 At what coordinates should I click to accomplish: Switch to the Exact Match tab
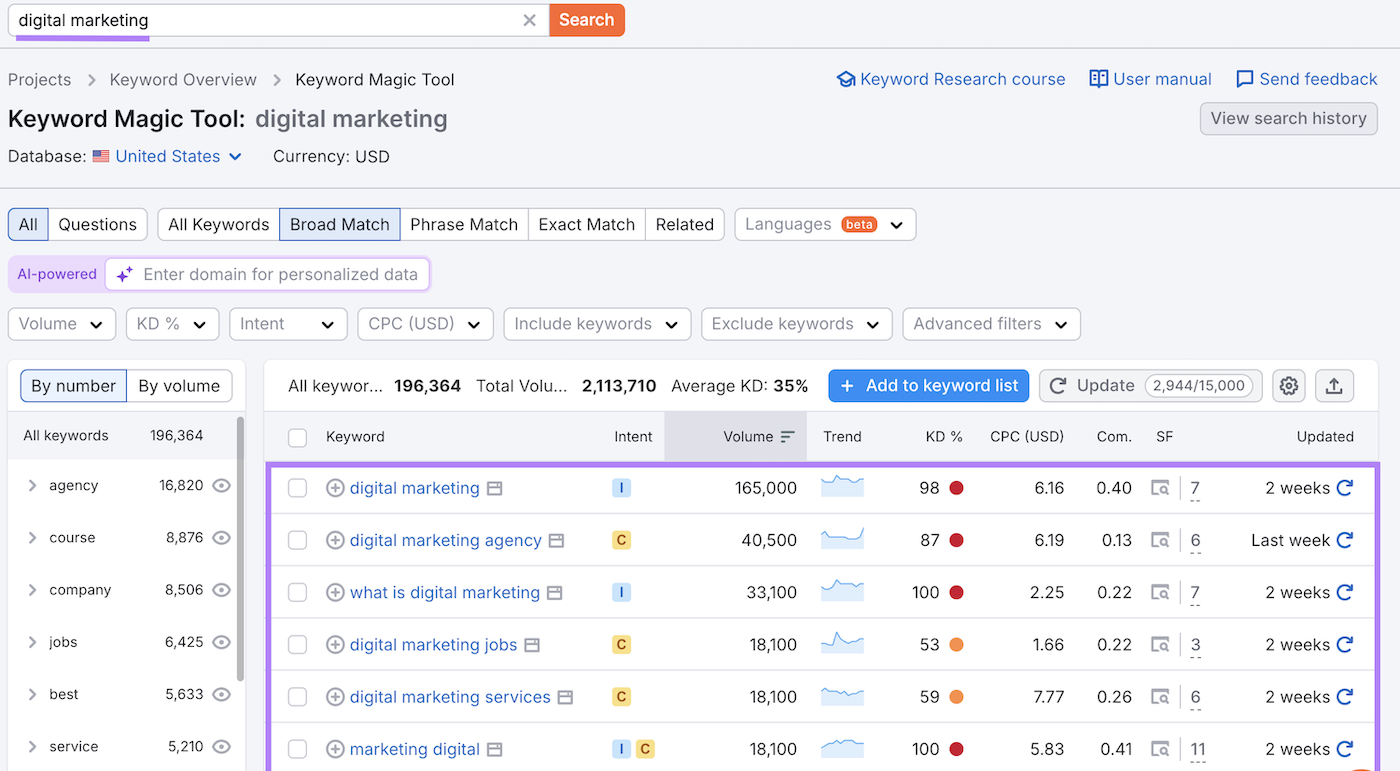pyautogui.click(x=586, y=224)
